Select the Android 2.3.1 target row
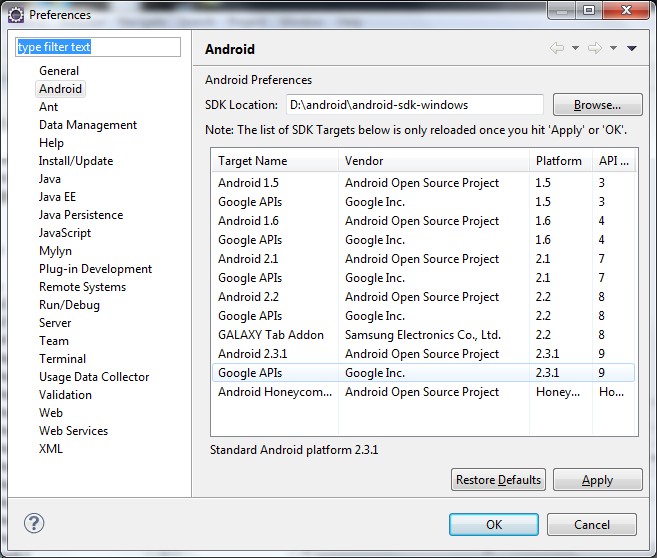 424,354
